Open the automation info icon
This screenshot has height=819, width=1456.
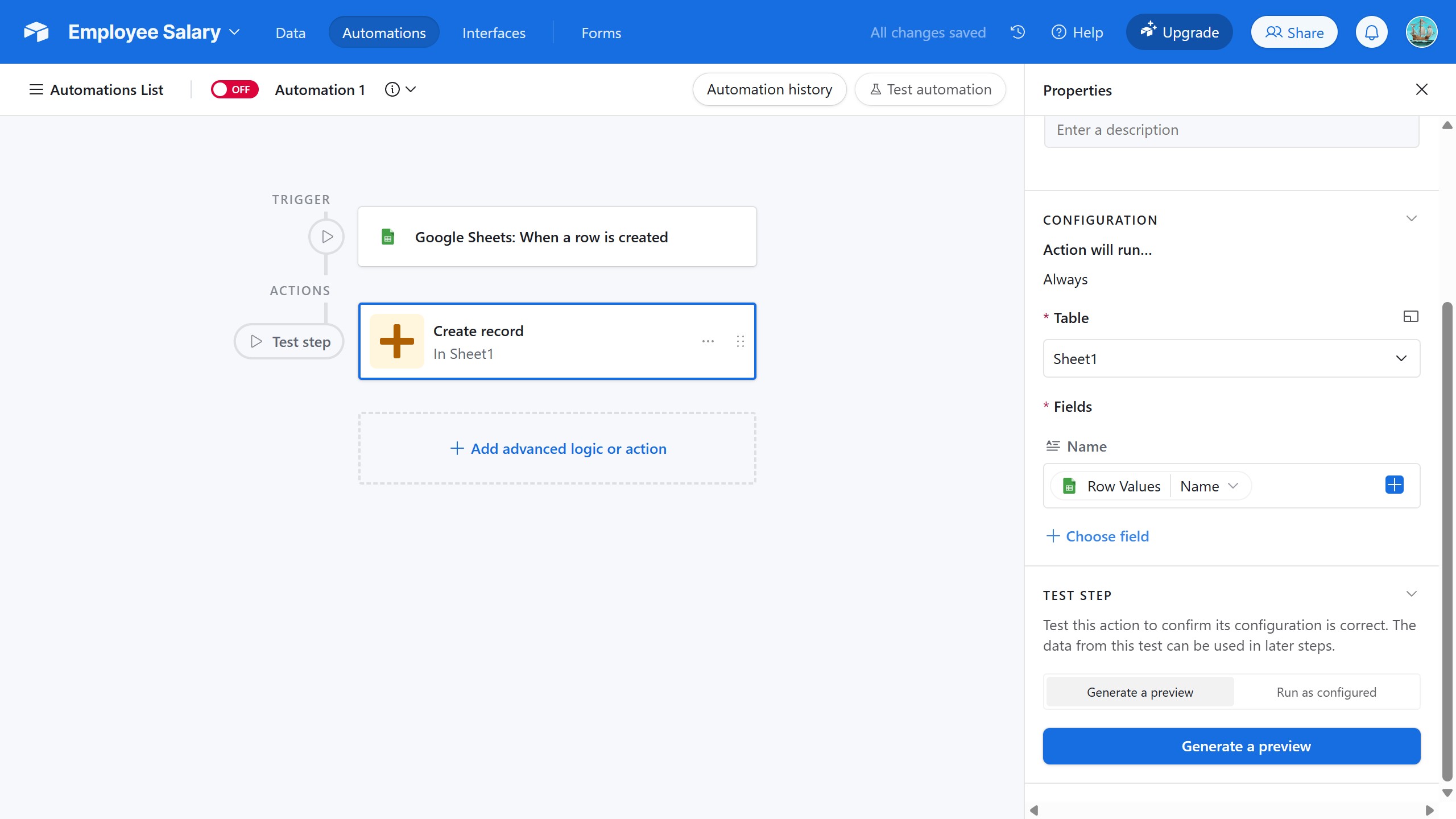point(392,89)
